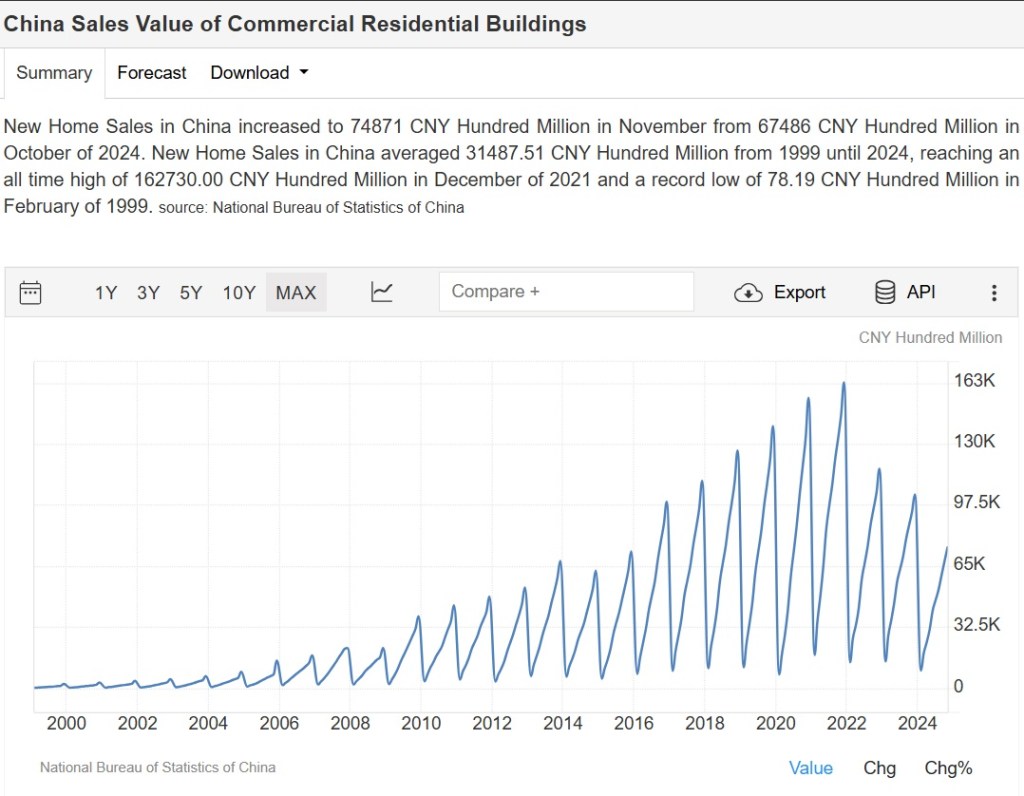Click the 2022 peak on chart line
This screenshot has width=1024, height=796.
(844, 383)
